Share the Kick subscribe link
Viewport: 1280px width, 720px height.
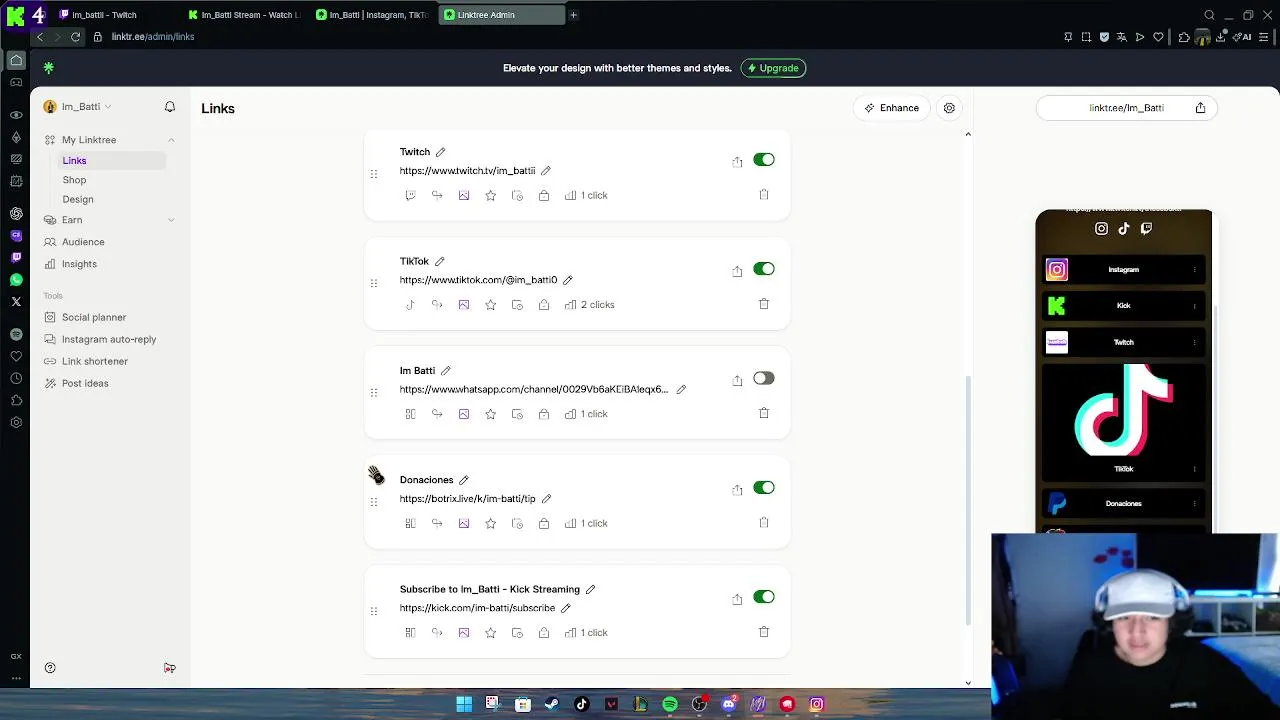point(737,598)
